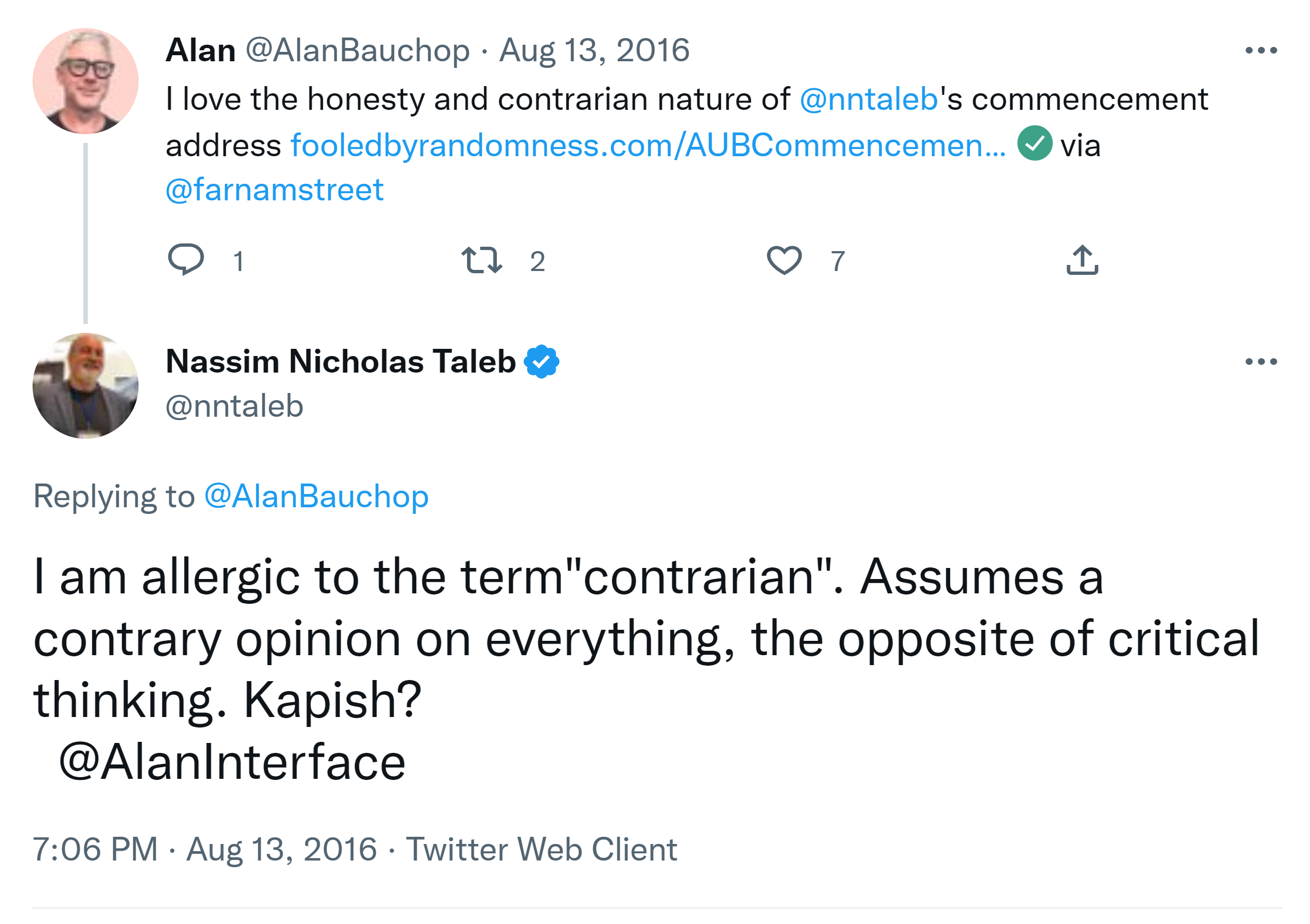Click the Twitter Web Client source label
This screenshot has height=924, width=1310.
[542, 849]
